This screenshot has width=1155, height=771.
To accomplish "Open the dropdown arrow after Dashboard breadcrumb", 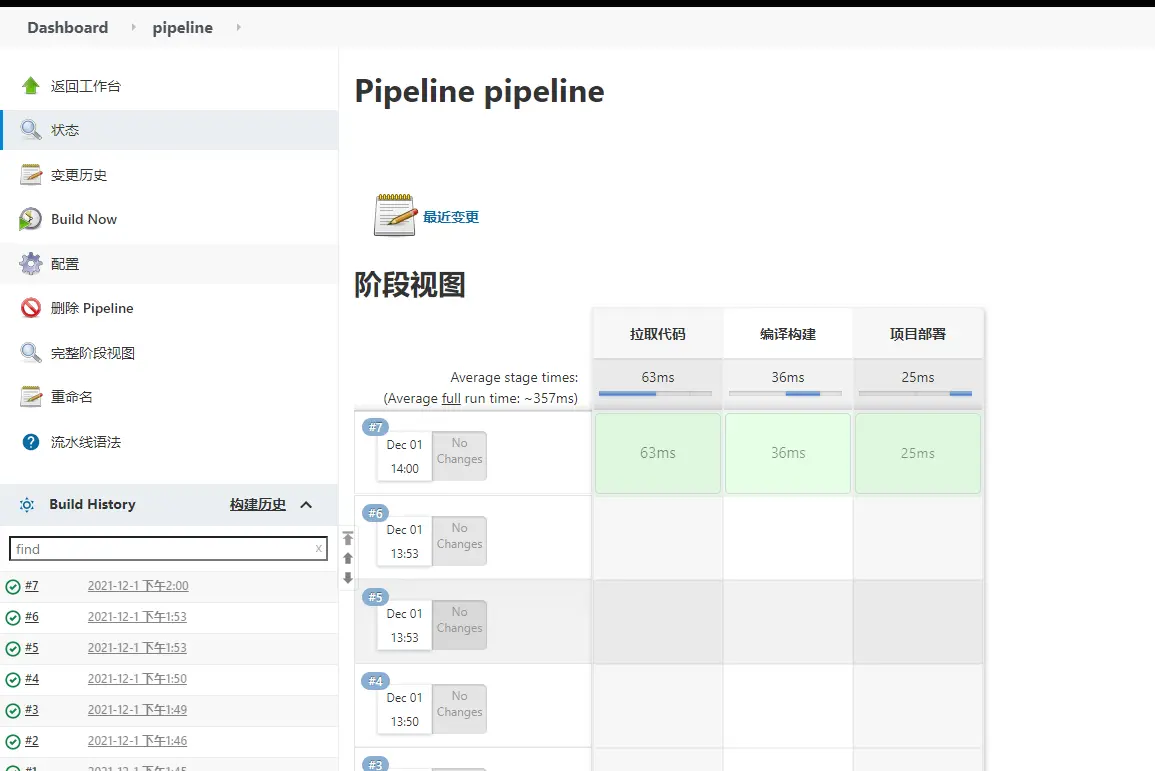I will [133, 28].
